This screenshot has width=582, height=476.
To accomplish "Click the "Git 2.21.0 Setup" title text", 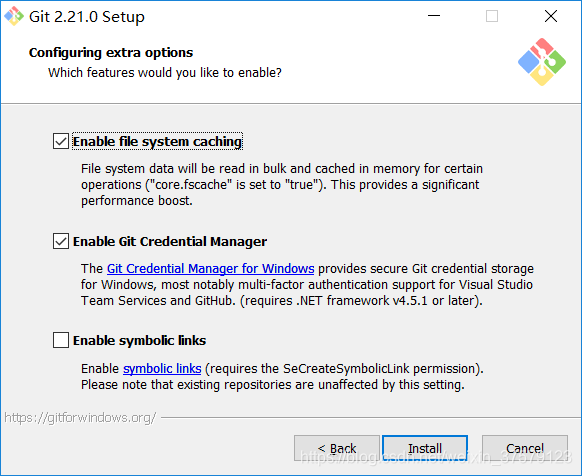I will [x=87, y=17].
